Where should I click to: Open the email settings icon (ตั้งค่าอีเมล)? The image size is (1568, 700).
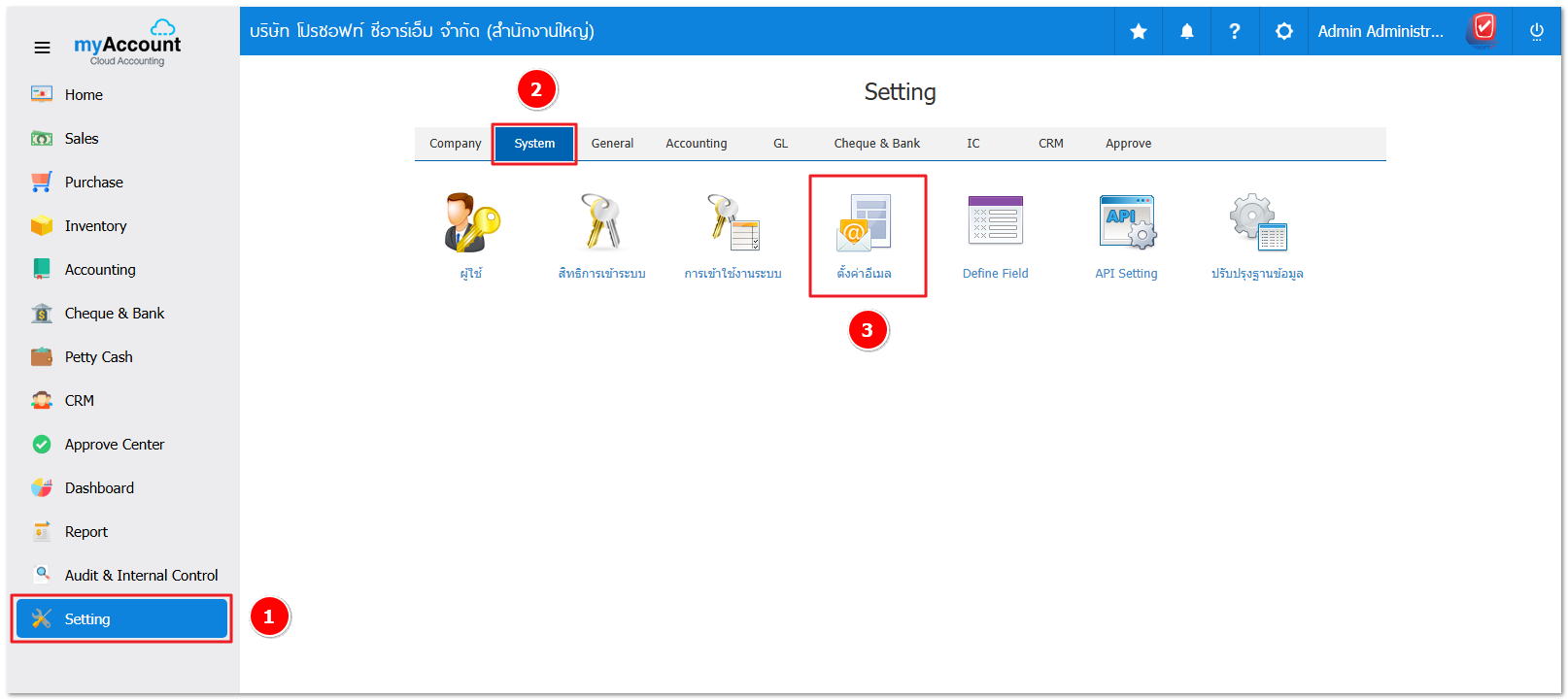click(x=864, y=223)
